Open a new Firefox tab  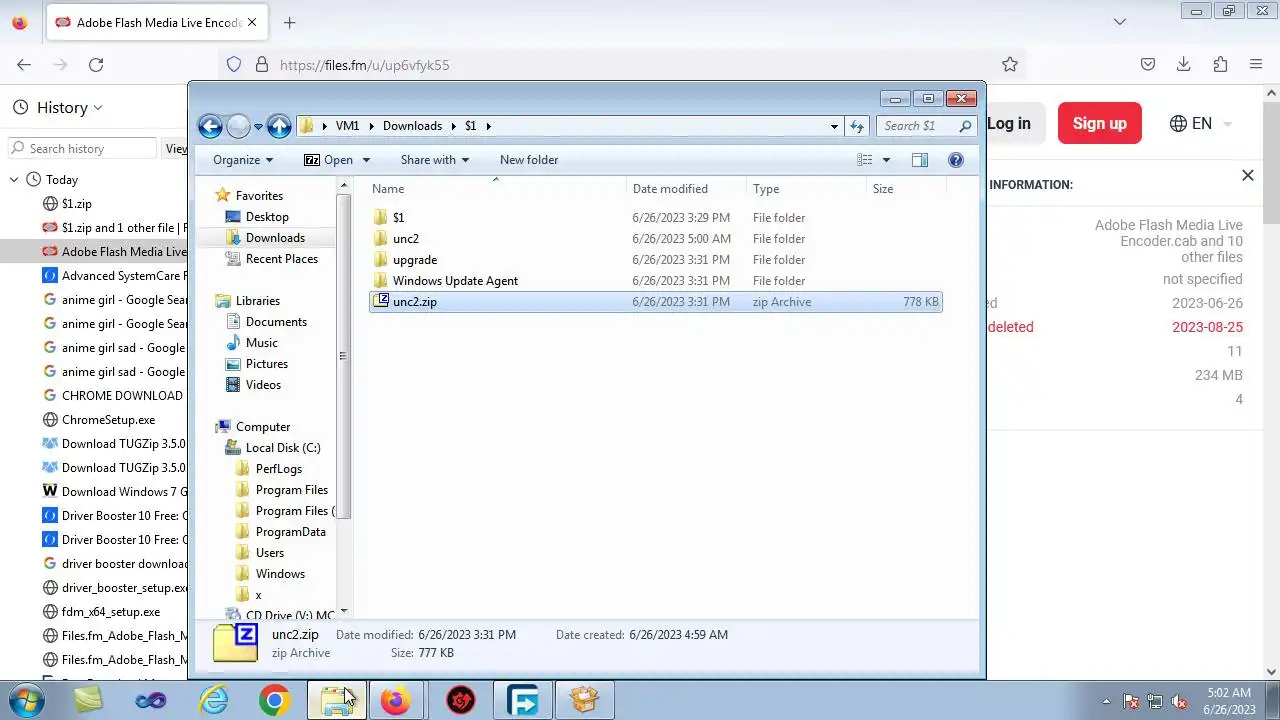pos(289,22)
